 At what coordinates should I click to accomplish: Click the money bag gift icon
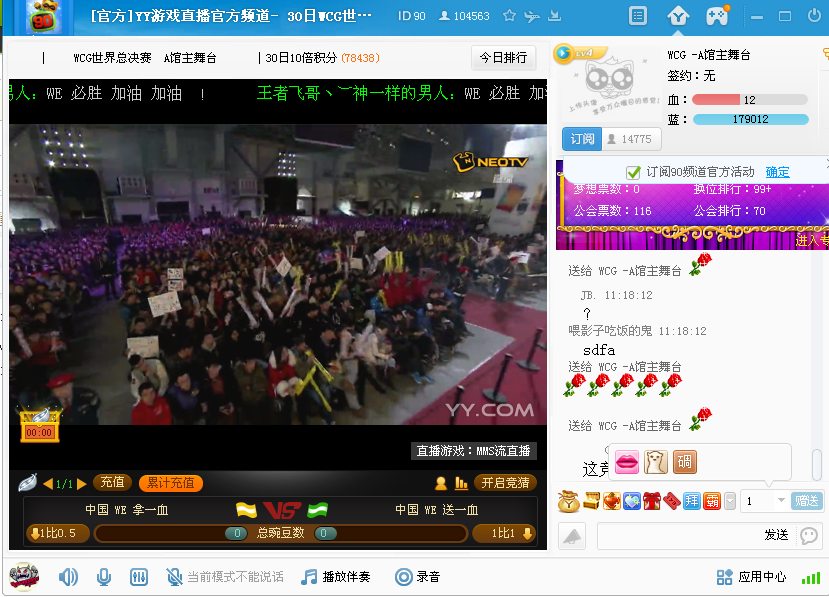click(x=568, y=501)
